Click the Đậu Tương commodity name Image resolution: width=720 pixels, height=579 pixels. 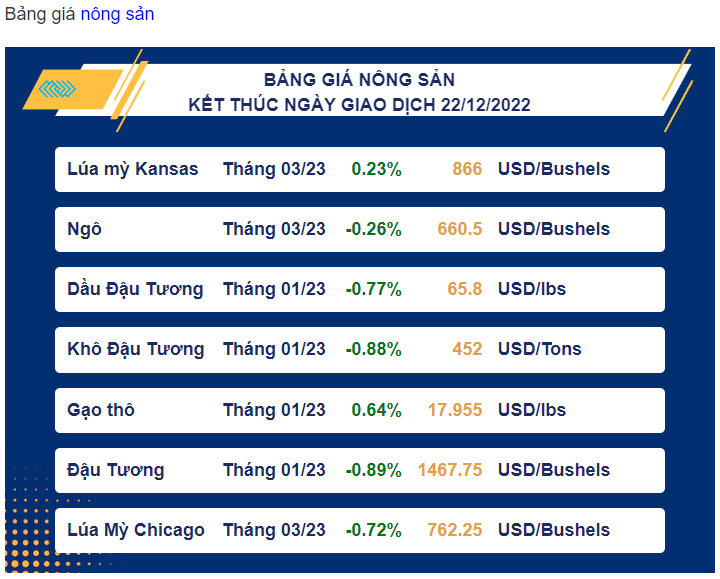pos(116,470)
